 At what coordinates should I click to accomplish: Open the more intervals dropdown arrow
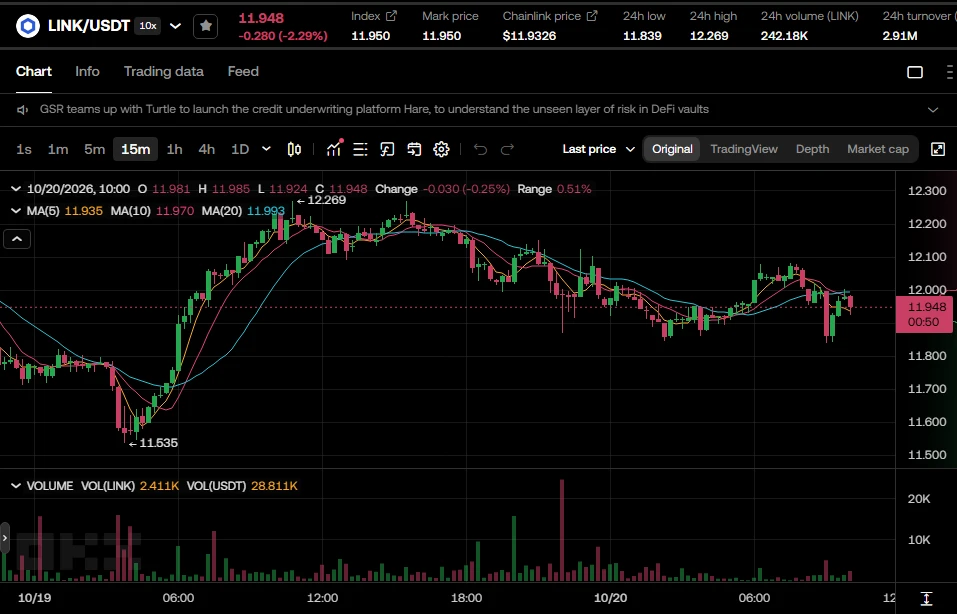pos(266,149)
